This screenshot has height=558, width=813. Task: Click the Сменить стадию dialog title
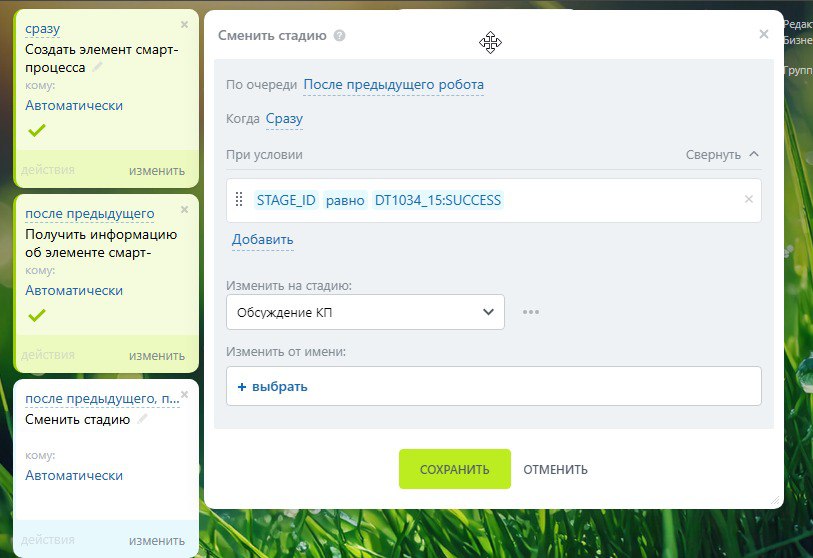point(272,35)
